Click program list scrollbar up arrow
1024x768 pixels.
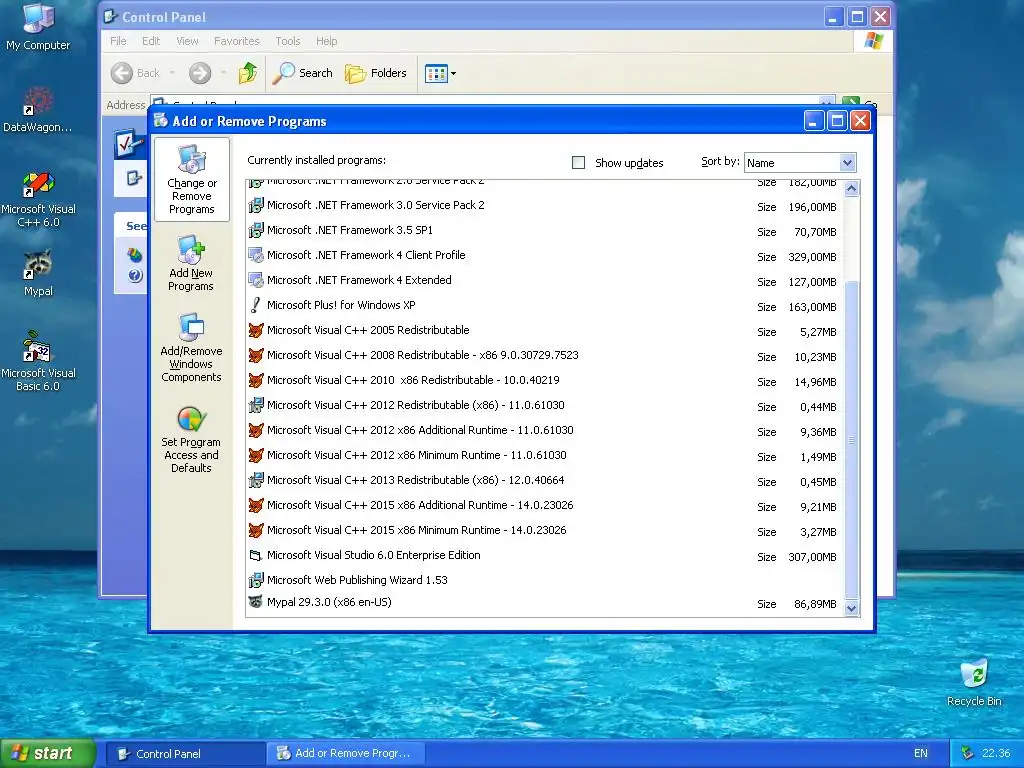852,189
